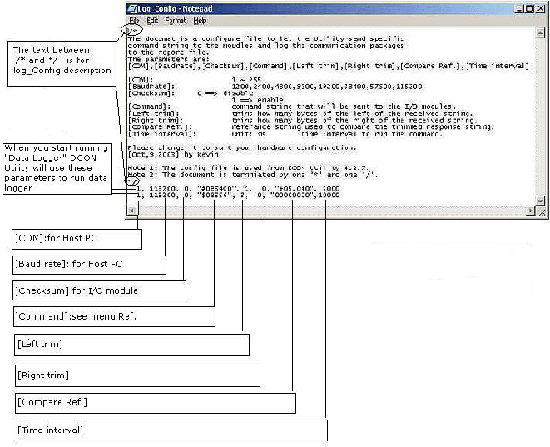Click the horizontal scrollbar right arrow

(531, 211)
